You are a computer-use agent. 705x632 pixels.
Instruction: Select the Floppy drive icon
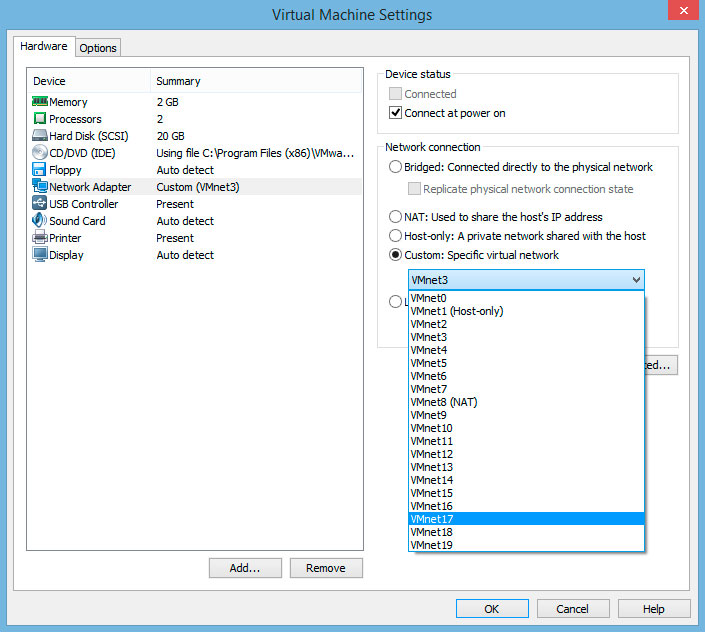click(x=40, y=170)
